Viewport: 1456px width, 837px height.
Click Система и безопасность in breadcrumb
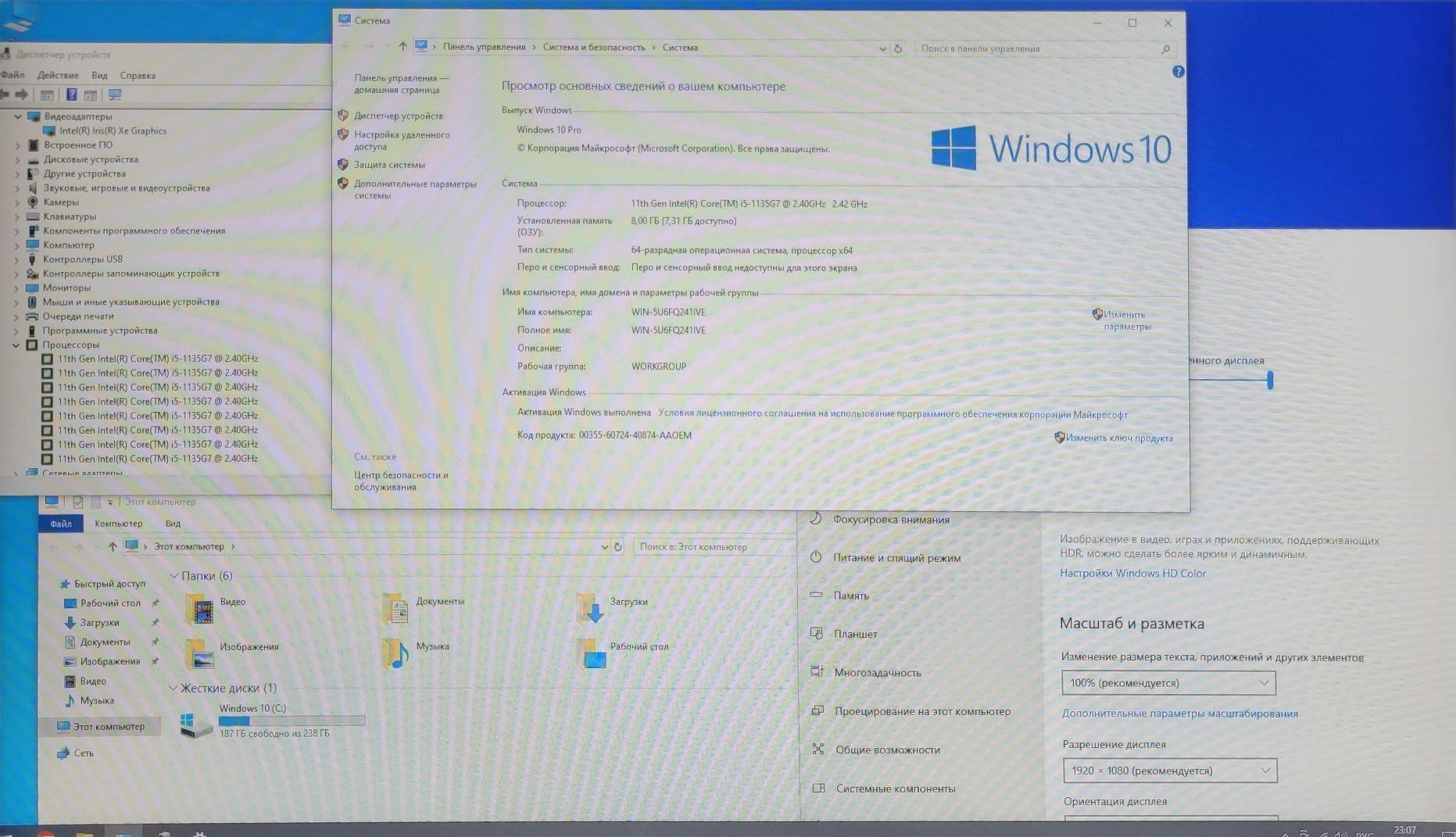click(x=594, y=48)
